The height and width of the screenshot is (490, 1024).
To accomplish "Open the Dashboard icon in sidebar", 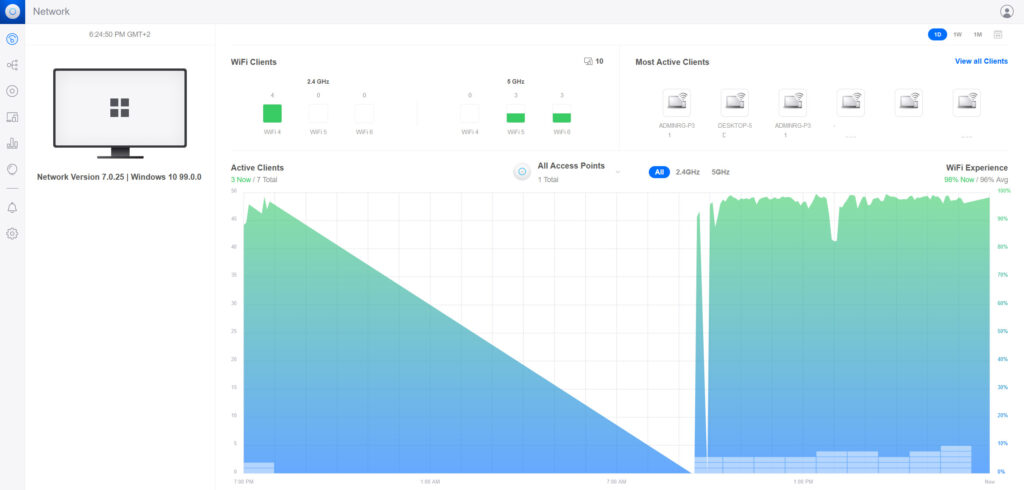I will tap(12, 40).
